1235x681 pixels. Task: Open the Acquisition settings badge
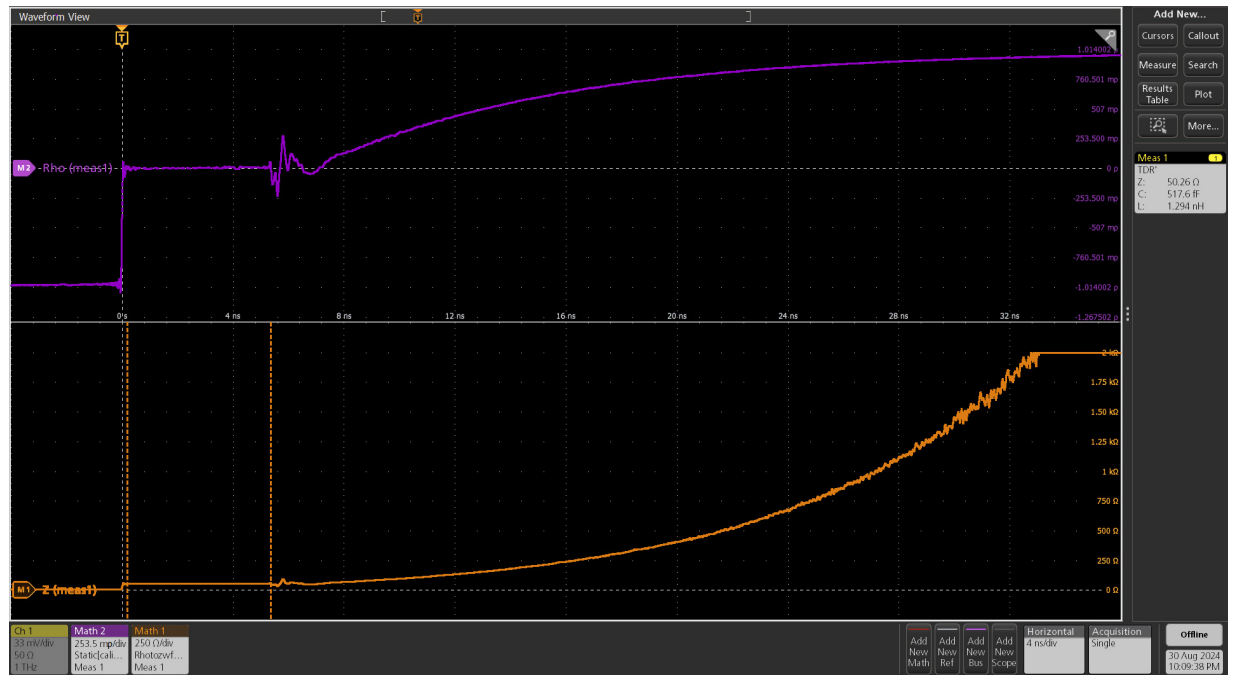[1120, 649]
